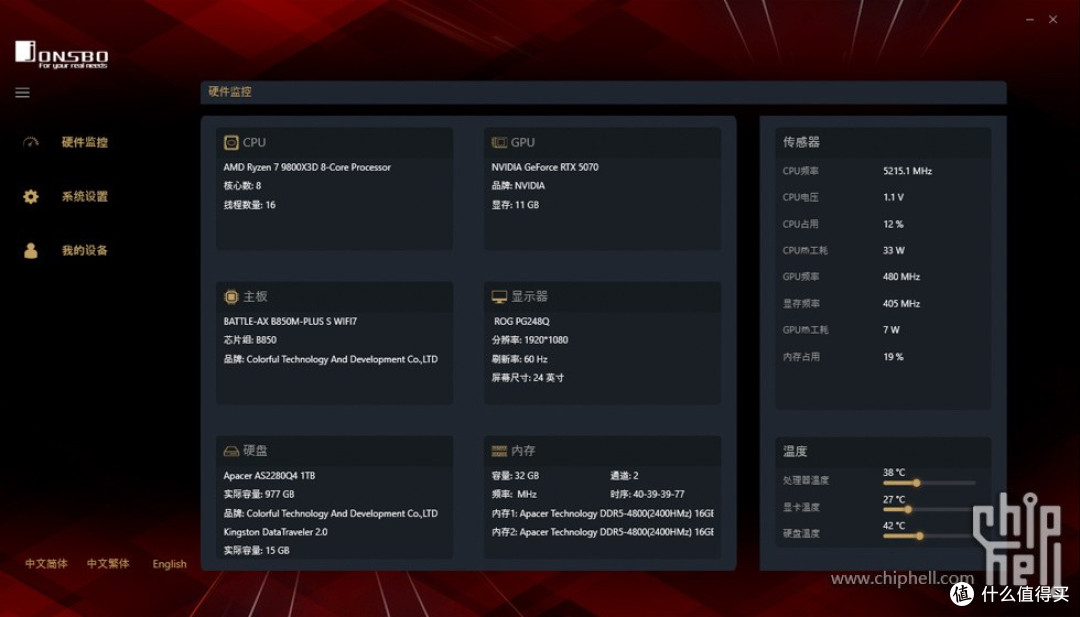The height and width of the screenshot is (617, 1080).
Task: Click the 品牌: NVIDIA line
Action: pos(518,186)
